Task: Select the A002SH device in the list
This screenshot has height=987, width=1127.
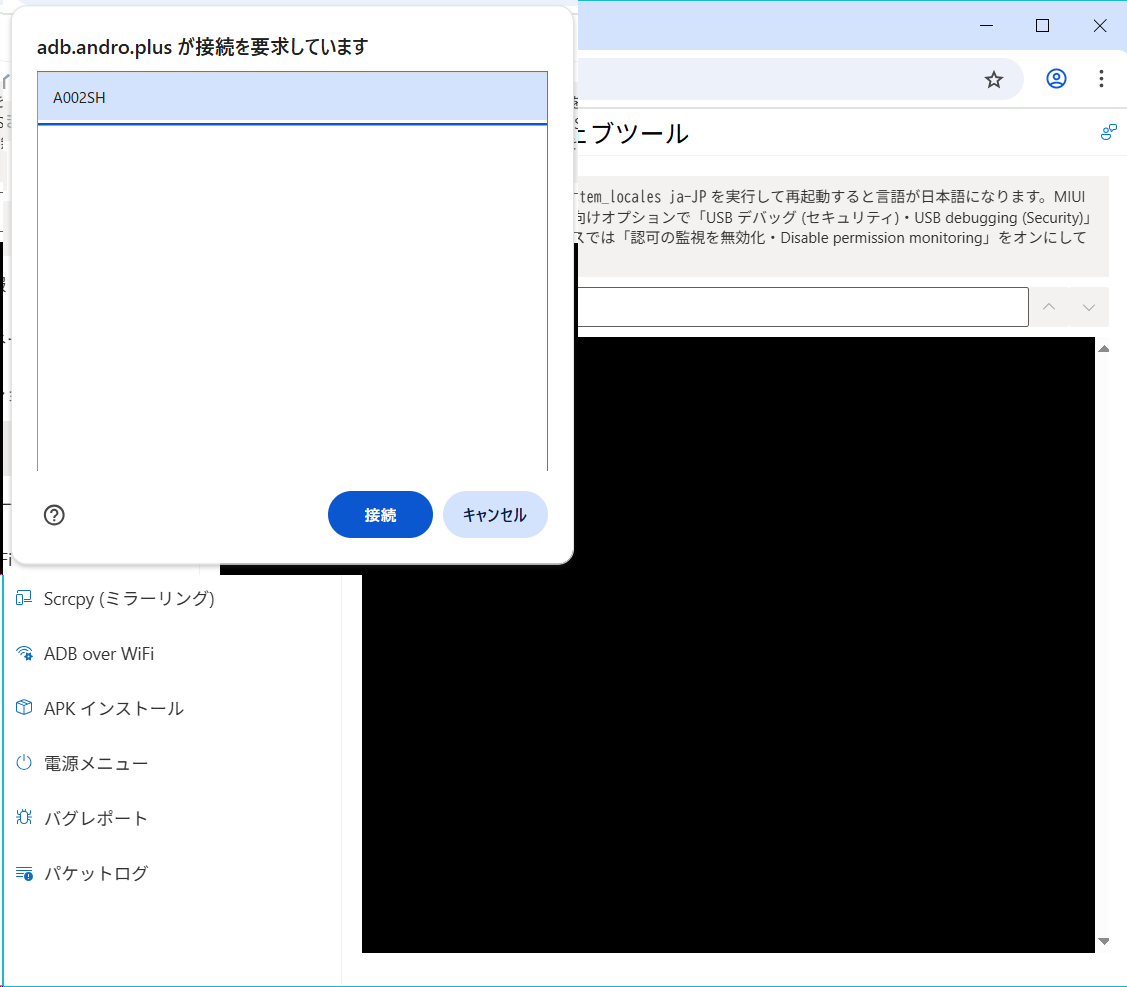Action: (x=292, y=98)
